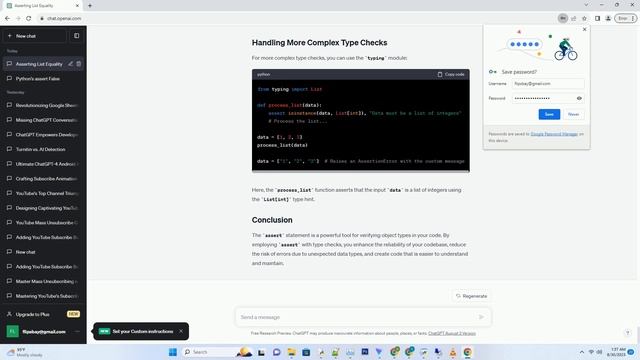640x360 pixels.
Task: Open the Windows Start menu
Action: click(x=173, y=352)
